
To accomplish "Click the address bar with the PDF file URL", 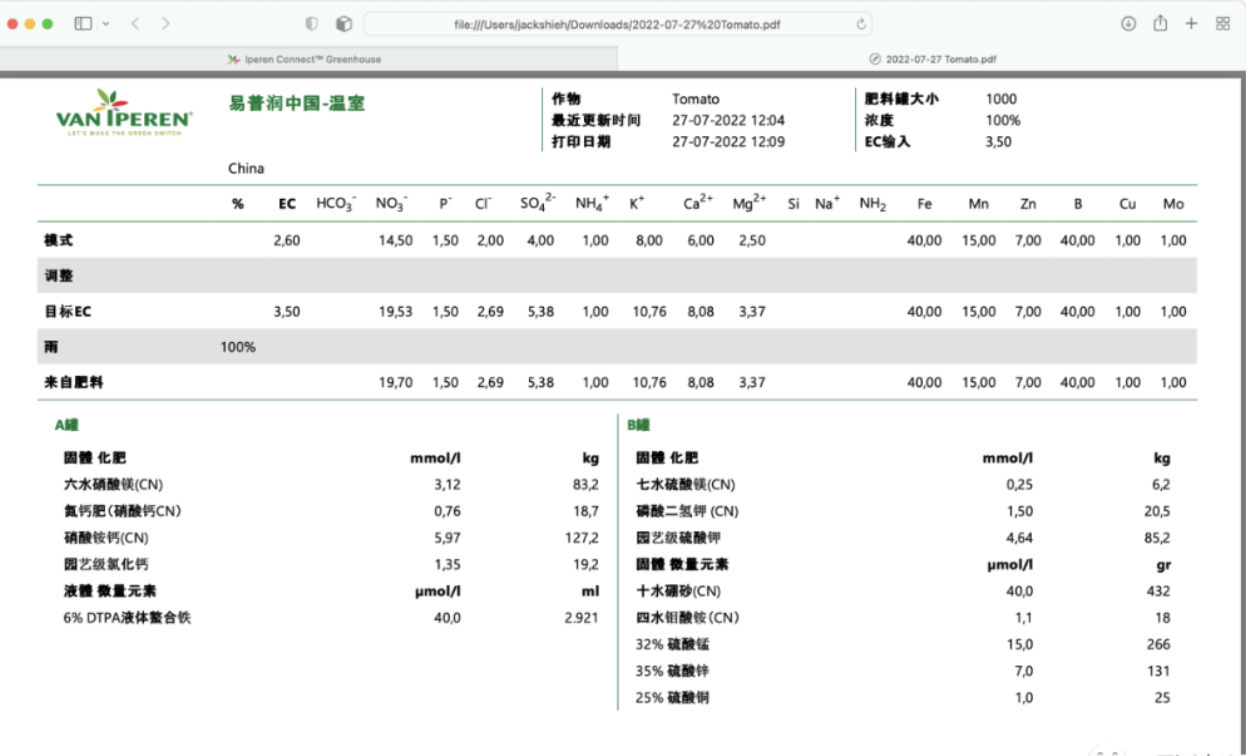I will point(616,24).
